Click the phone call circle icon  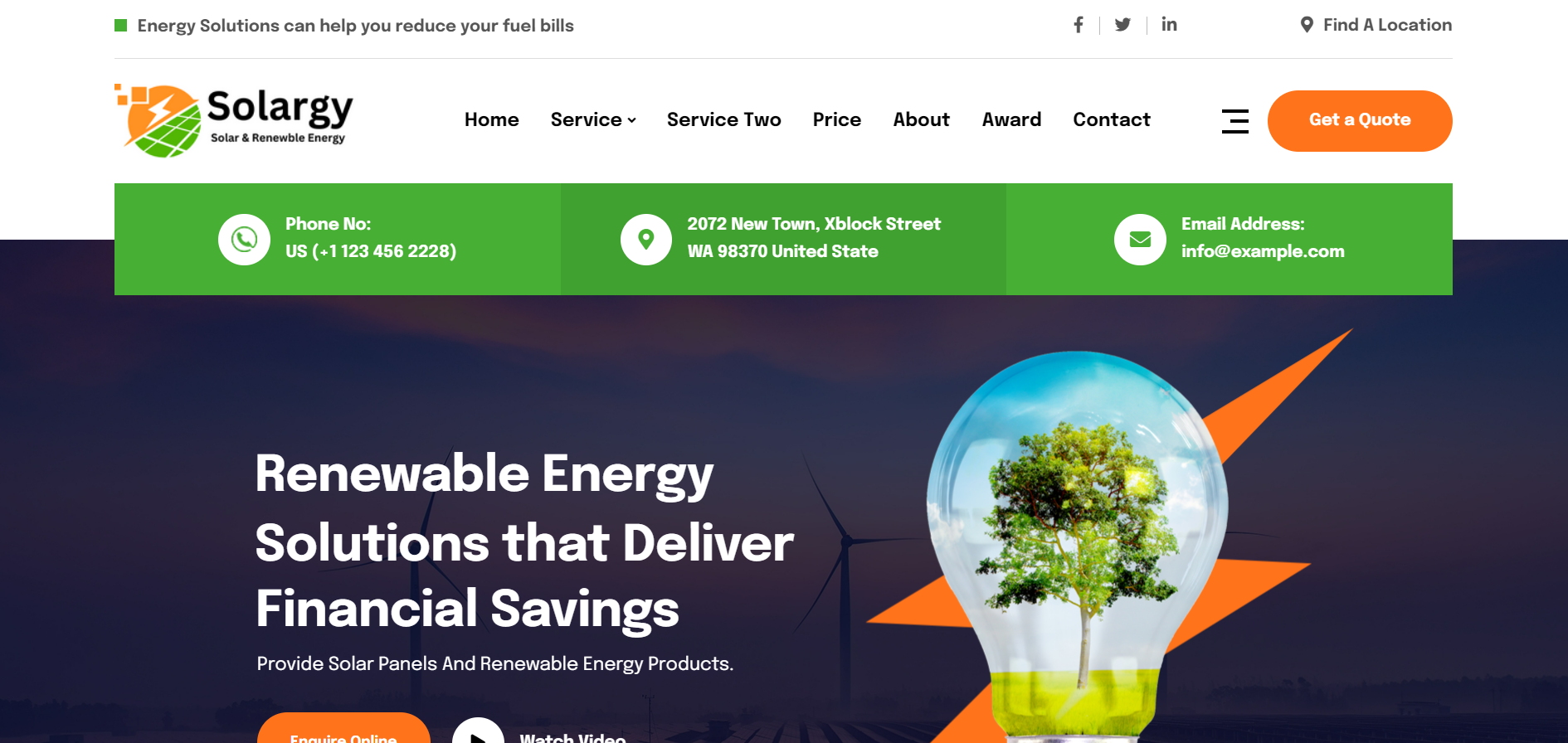[244, 240]
